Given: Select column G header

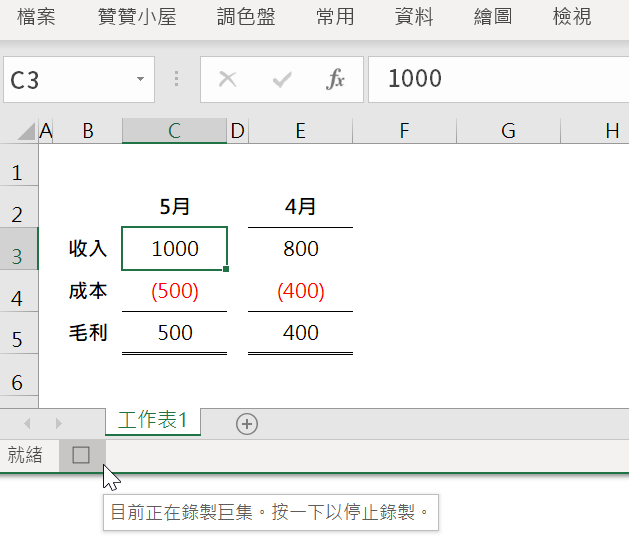Looking at the screenshot, I should (508, 131).
